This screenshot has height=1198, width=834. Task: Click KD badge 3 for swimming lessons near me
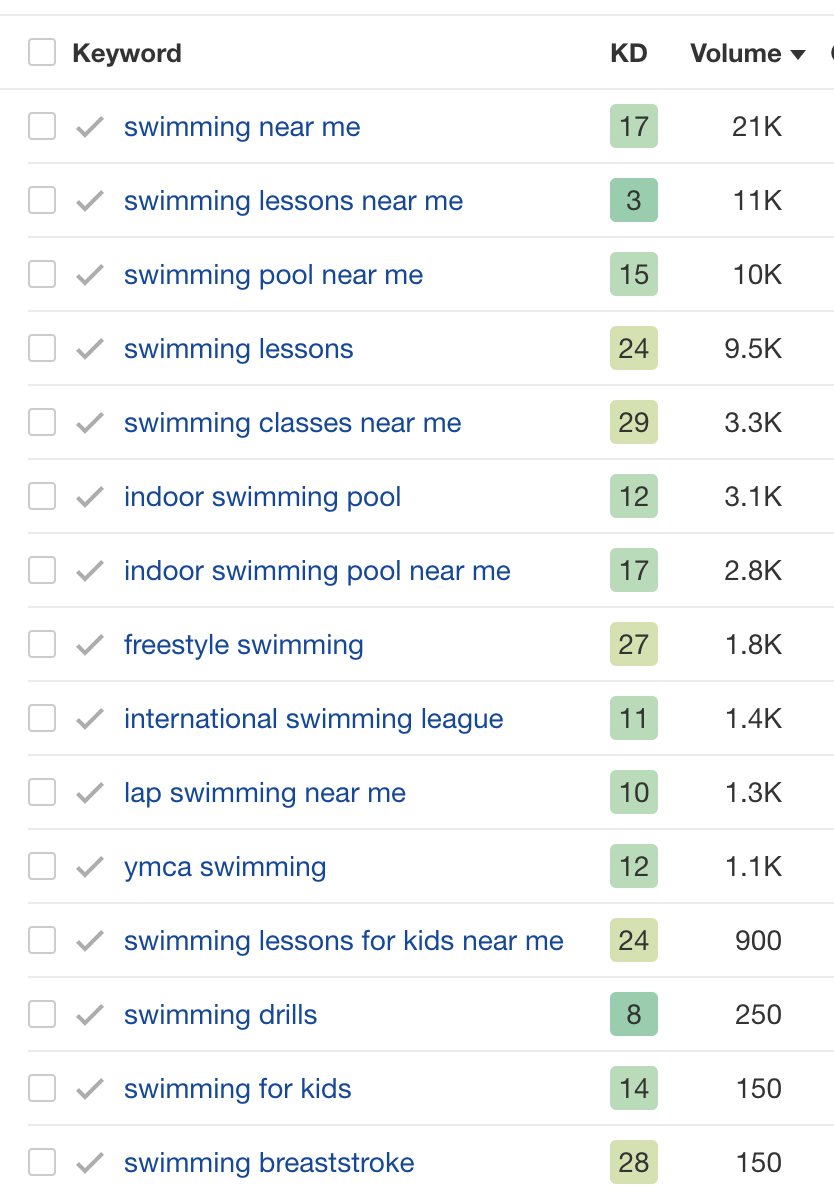[x=634, y=200]
